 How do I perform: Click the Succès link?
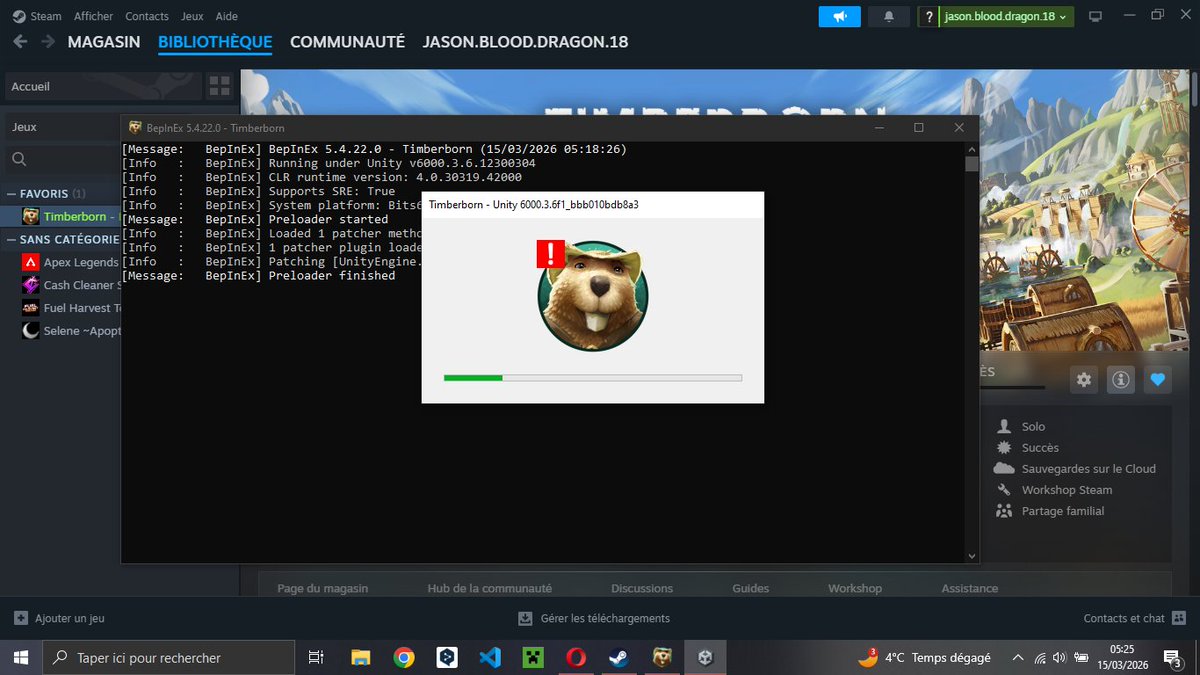click(1039, 448)
